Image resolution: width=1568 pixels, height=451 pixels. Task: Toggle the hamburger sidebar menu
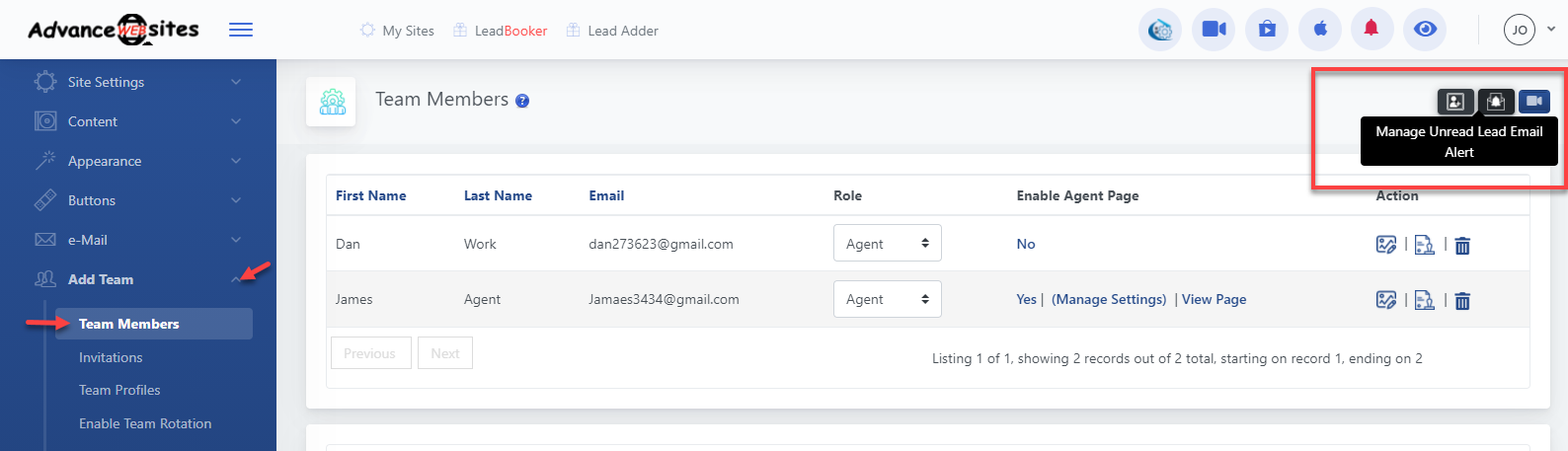[241, 30]
